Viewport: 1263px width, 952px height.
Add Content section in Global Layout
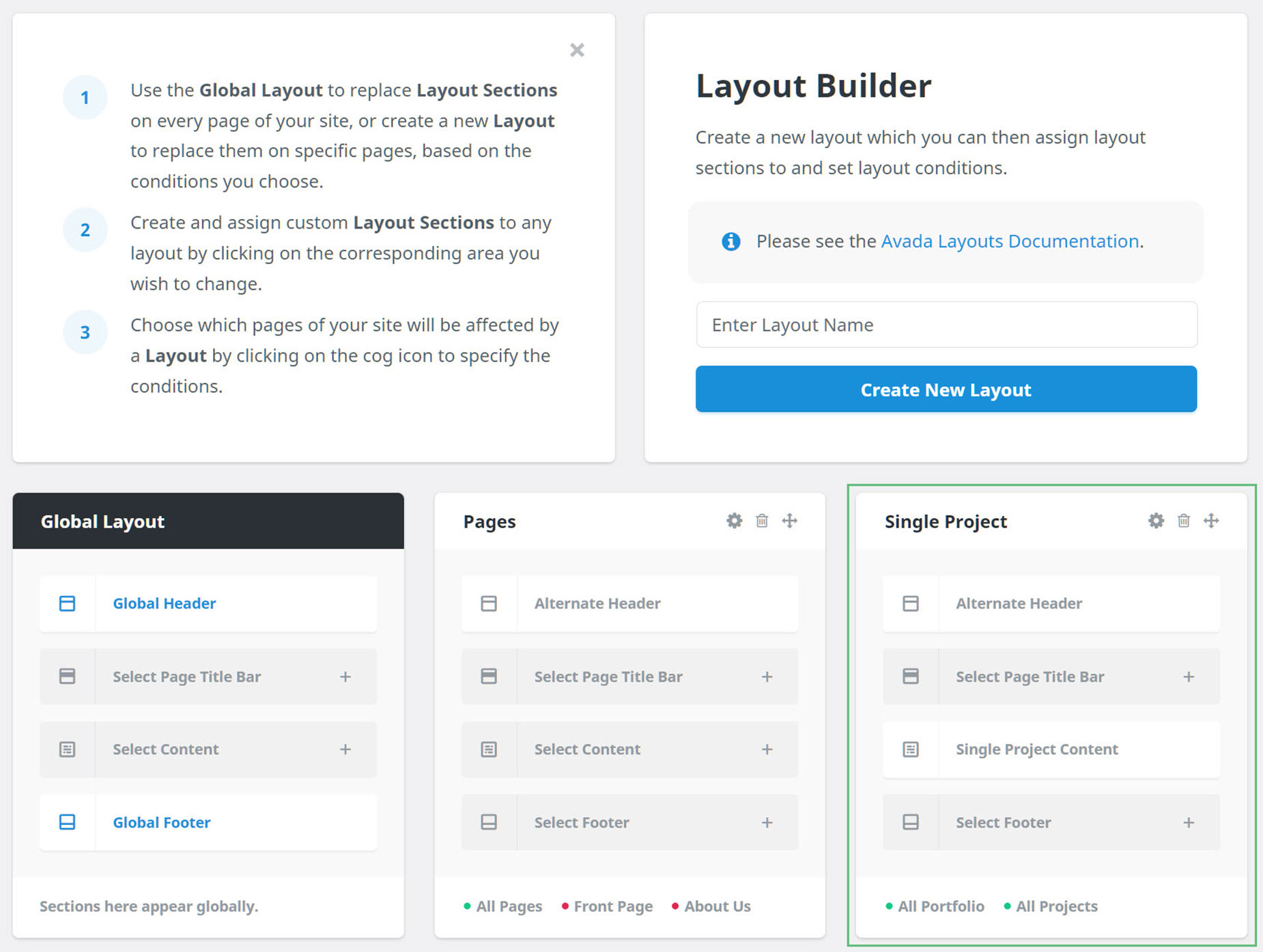(x=345, y=749)
